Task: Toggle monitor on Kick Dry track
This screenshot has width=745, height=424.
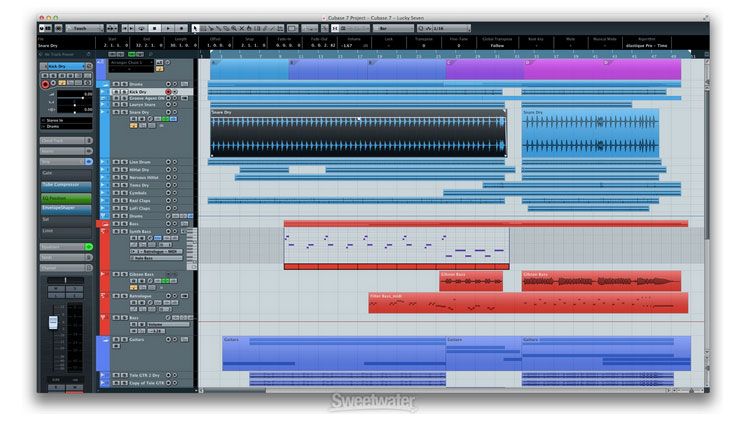Action: pos(175,91)
